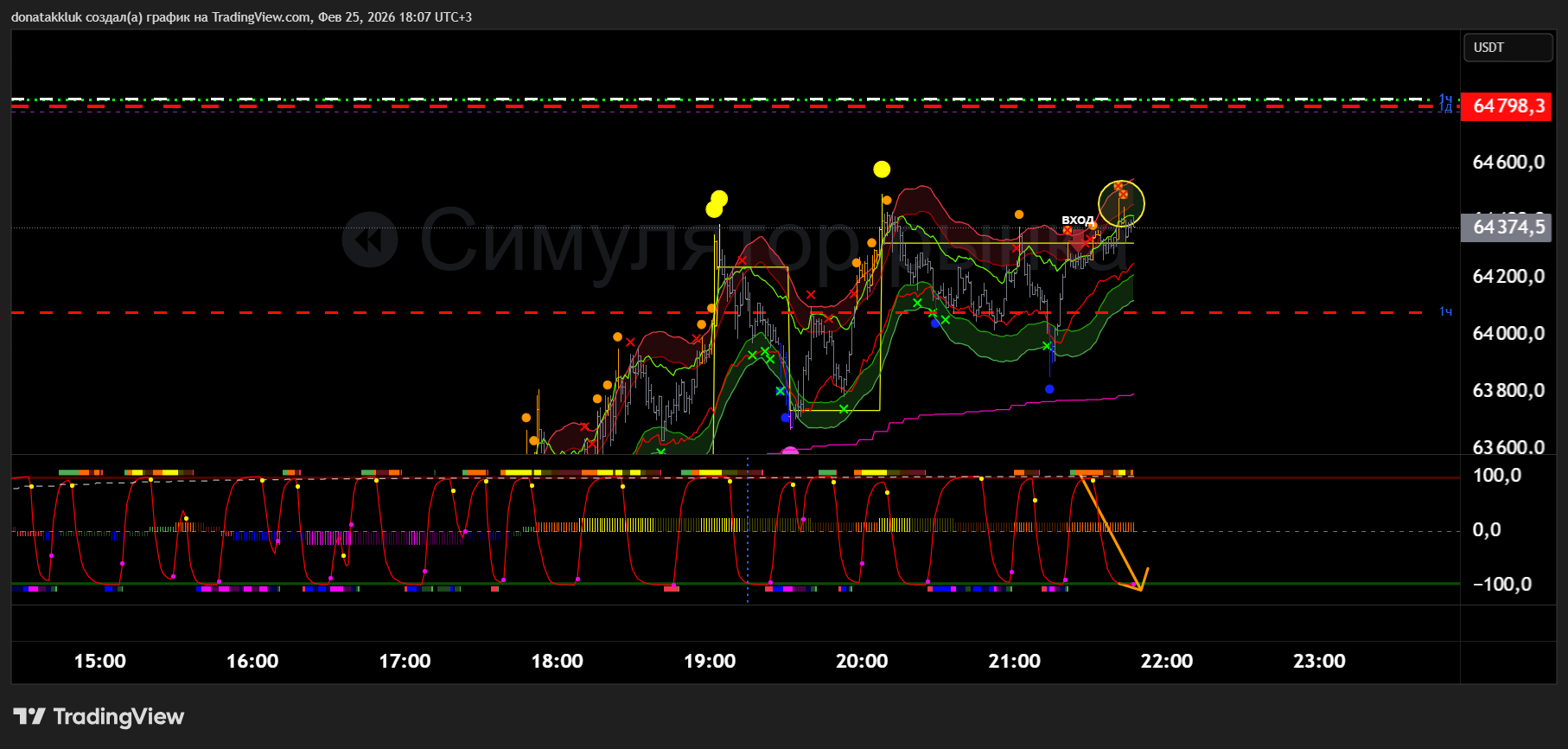This screenshot has height=749, width=1568.
Task: Click the rewind icon in the watermark
Action: (370, 240)
